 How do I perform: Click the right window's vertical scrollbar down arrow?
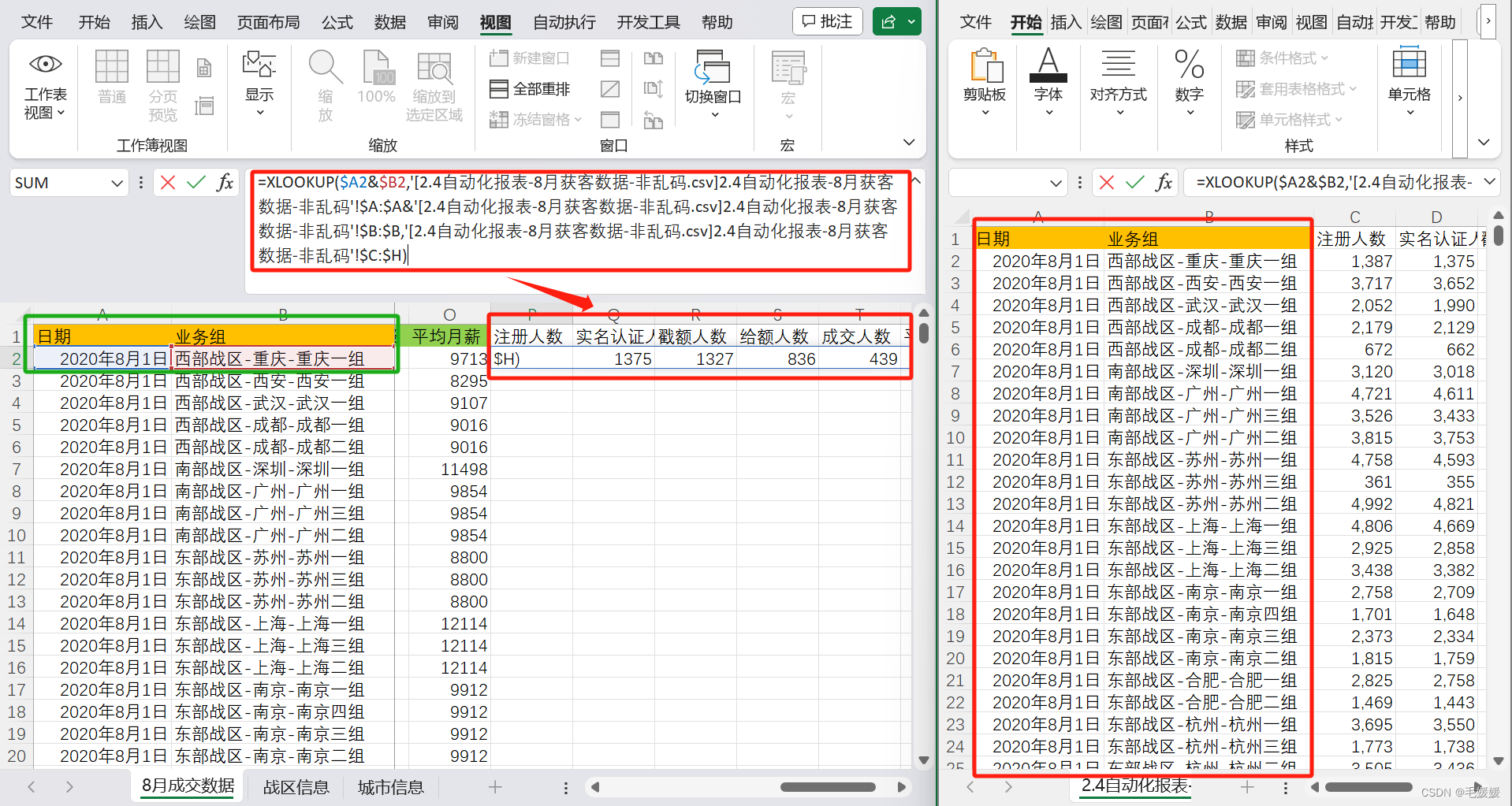[1499, 760]
